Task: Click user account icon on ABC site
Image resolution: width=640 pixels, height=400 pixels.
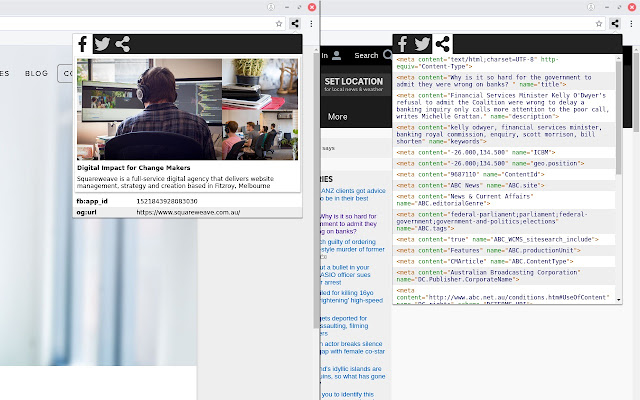Action: coord(336,56)
